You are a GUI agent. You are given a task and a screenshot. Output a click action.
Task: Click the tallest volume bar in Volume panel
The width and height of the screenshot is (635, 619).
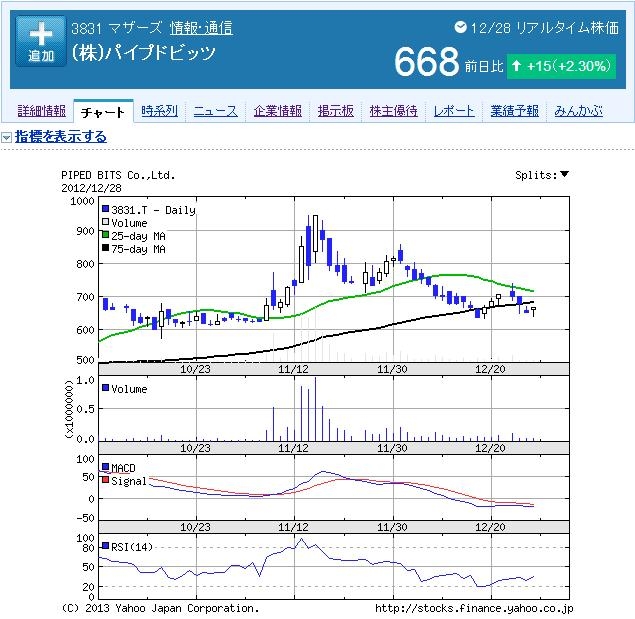(315, 409)
